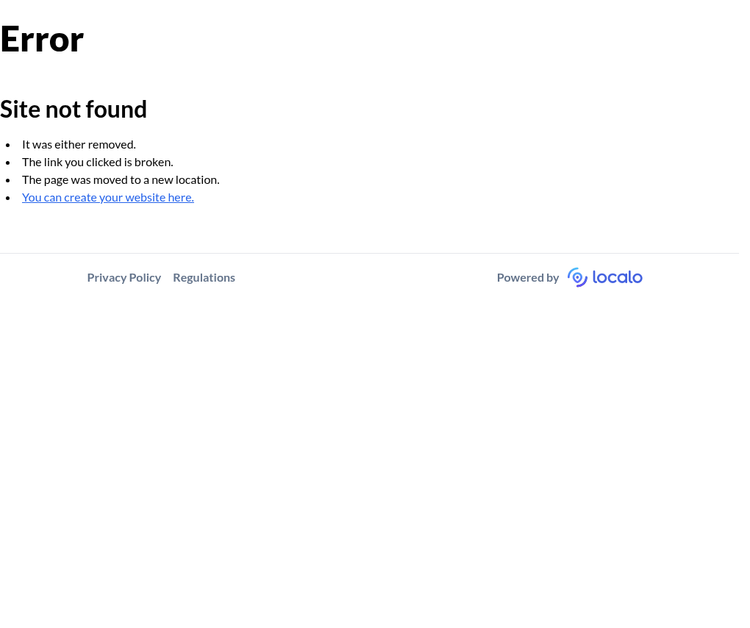This screenshot has width=750, height=628.
Task: Click the bullet beside 'It was either removed.'
Action: 8,145
